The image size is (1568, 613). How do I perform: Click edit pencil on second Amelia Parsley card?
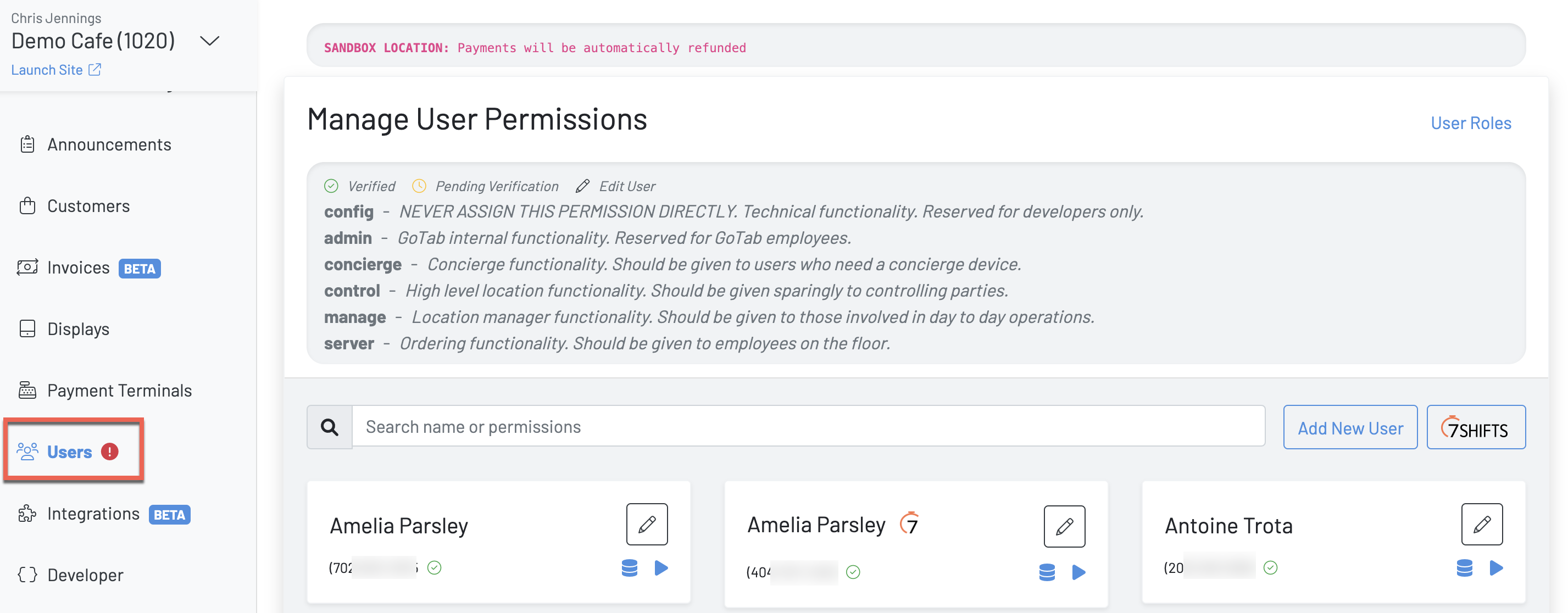(x=1064, y=526)
